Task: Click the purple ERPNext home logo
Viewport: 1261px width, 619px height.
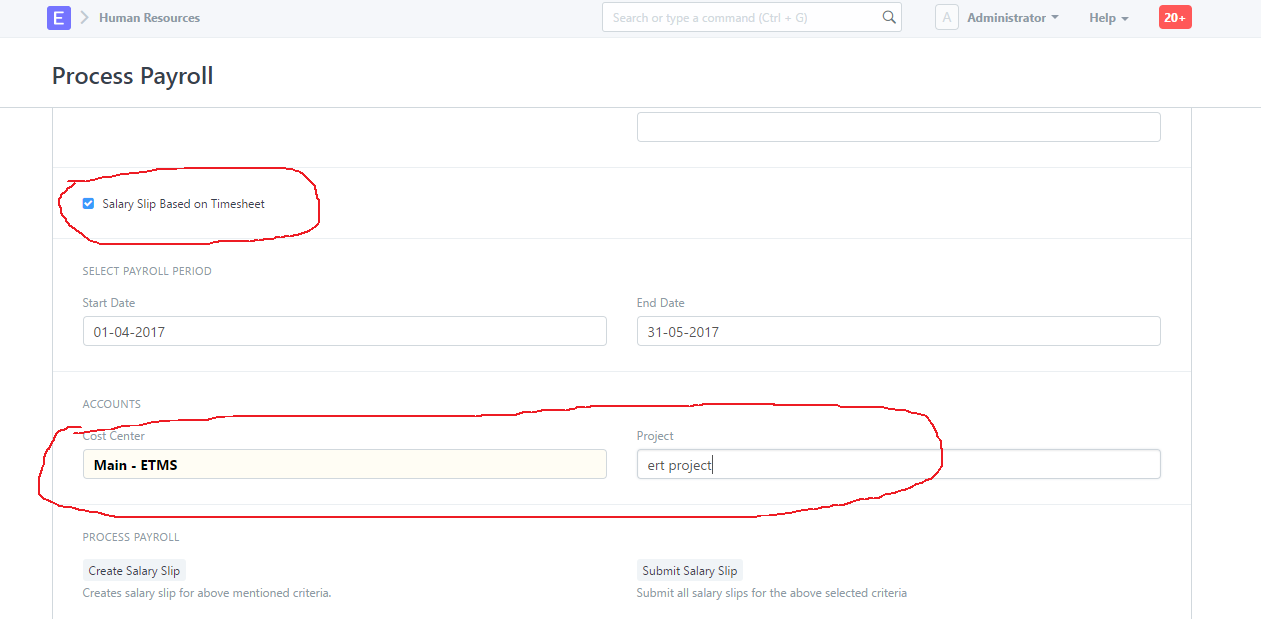Action: point(59,18)
